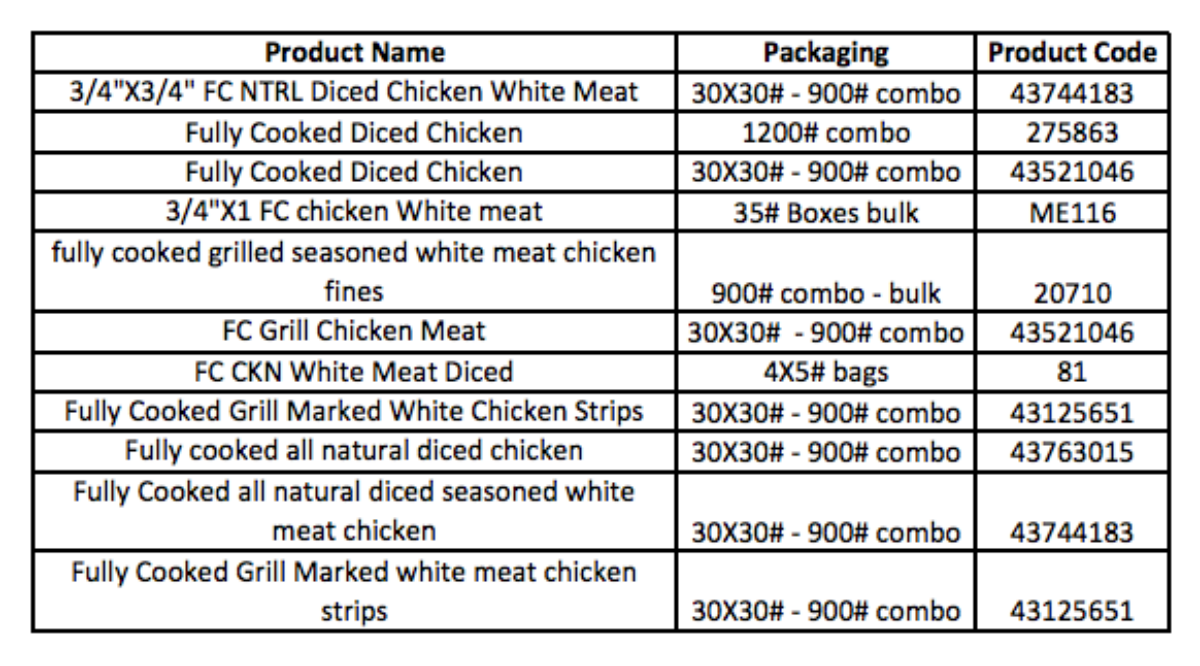The height and width of the screenshot is (666, 1200).
Task: Click the Product Name column header
Action: click(356, 53)
